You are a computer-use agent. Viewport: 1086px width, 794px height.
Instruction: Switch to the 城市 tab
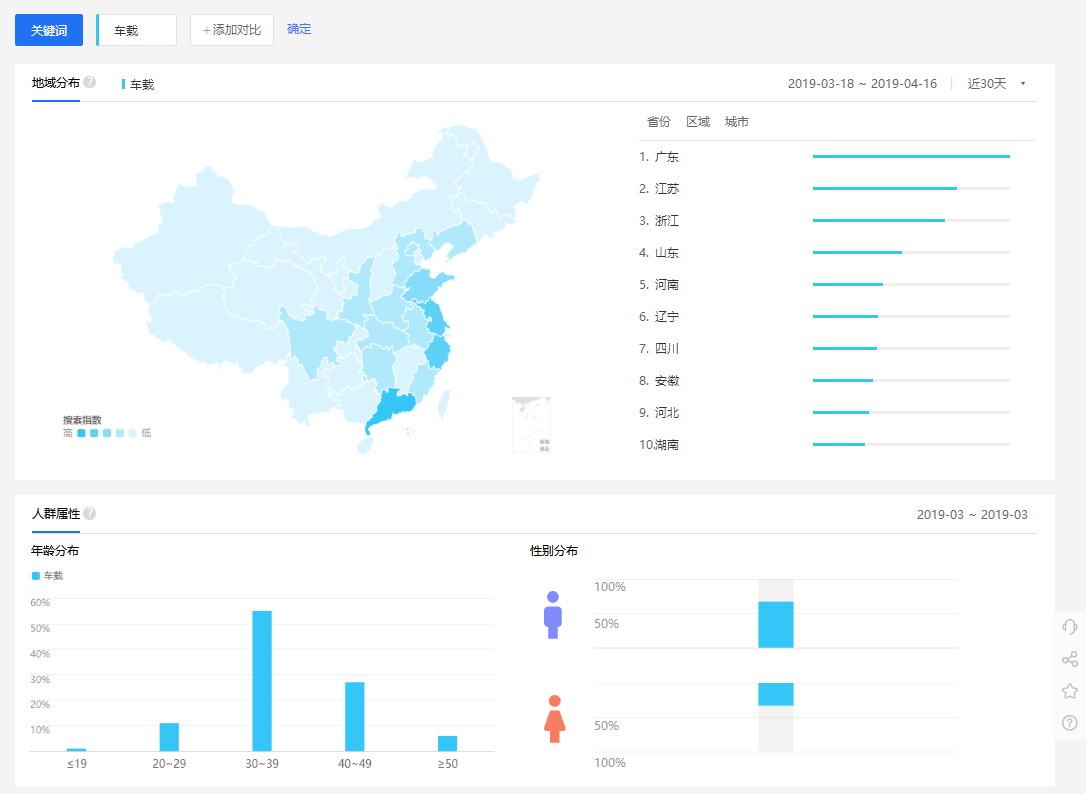point(737,122)
